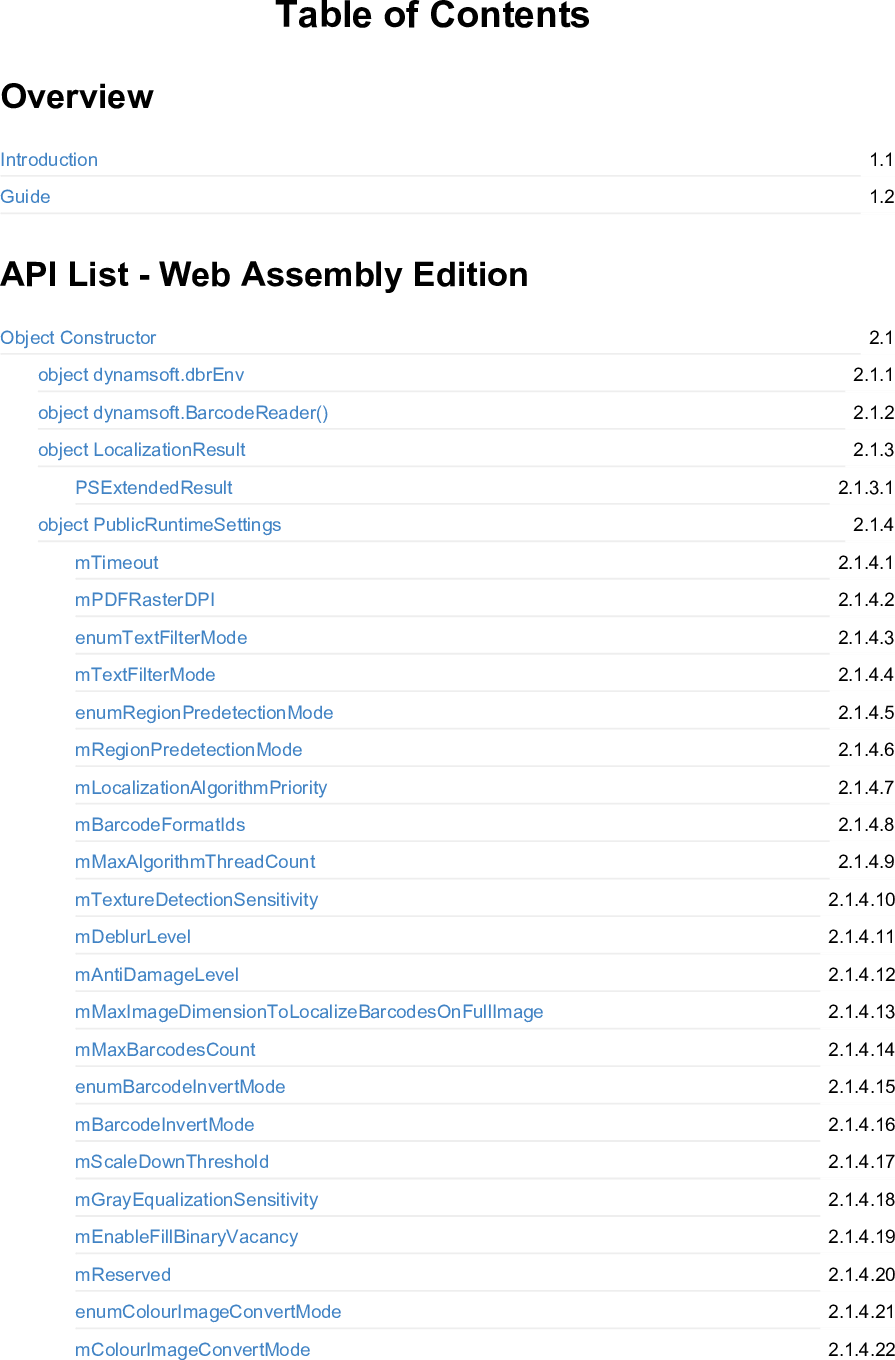
Task: Open the Guide section link
Action: 25,197
